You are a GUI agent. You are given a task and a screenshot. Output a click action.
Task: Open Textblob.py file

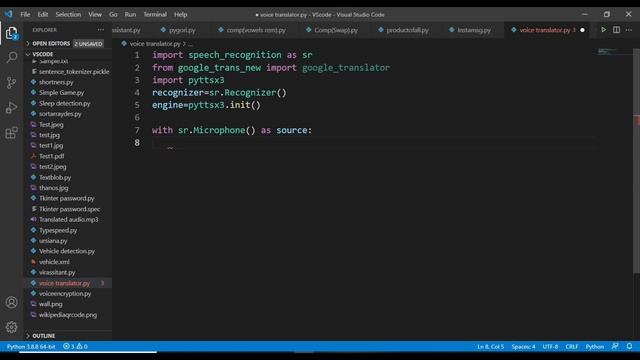(55, 177)
